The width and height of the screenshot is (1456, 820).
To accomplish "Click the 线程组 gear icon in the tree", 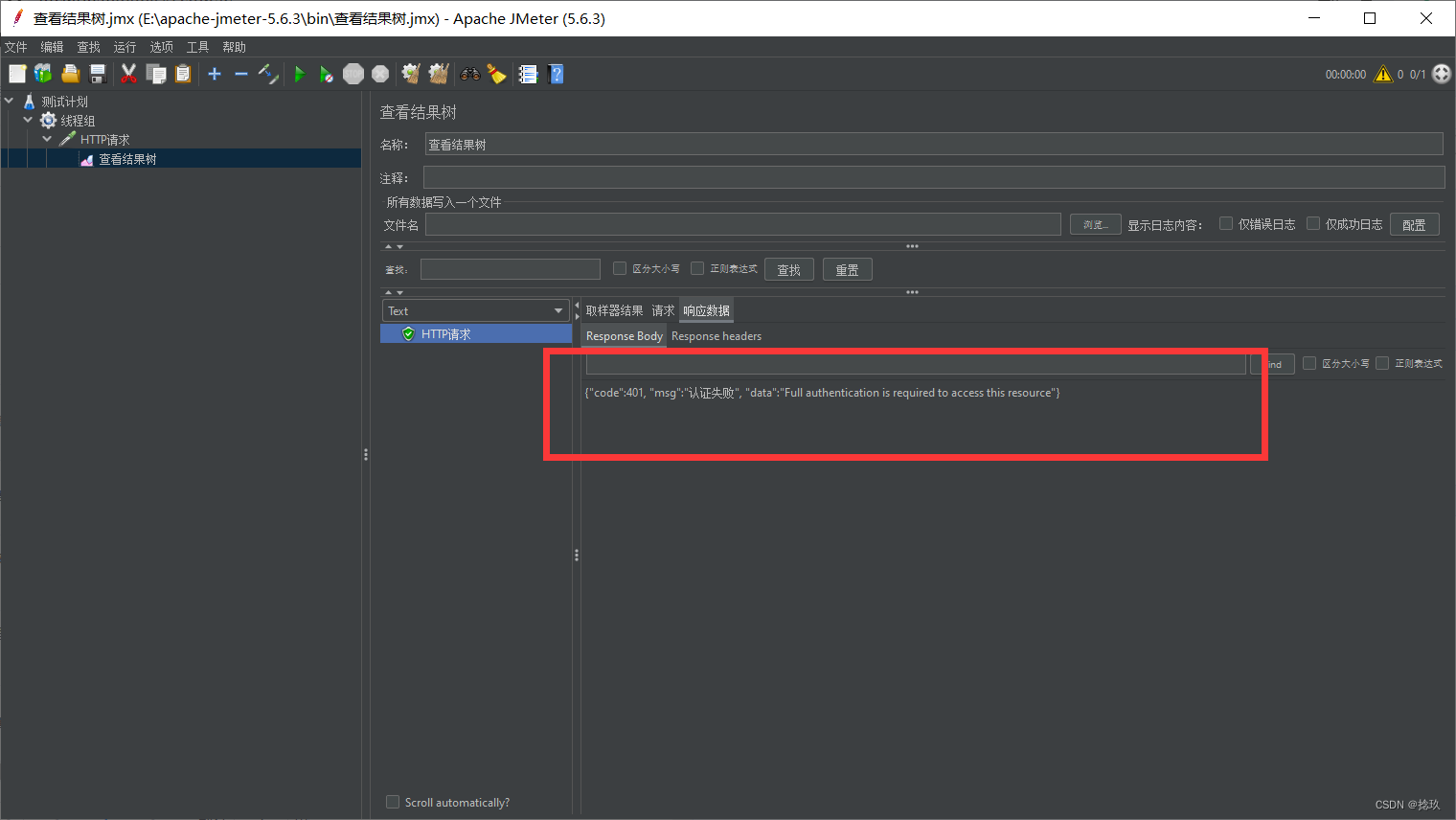I will [x=48, y=121].
